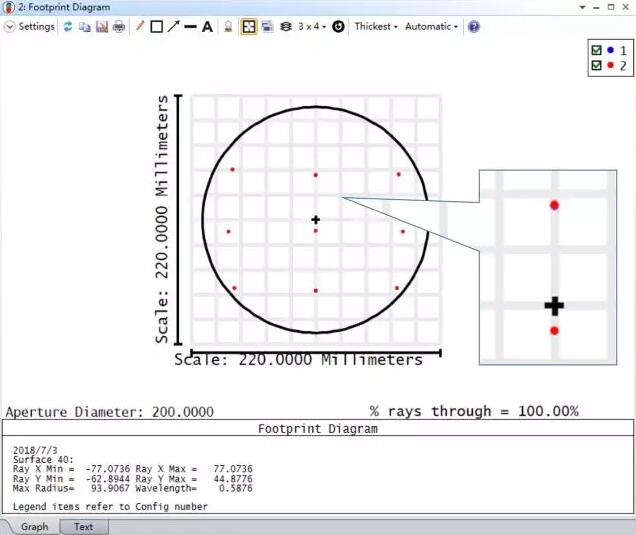This screenshot has width=636, height=535.
Task: Open the Thickest line thickness dropdown
Action: pos(375,27)
